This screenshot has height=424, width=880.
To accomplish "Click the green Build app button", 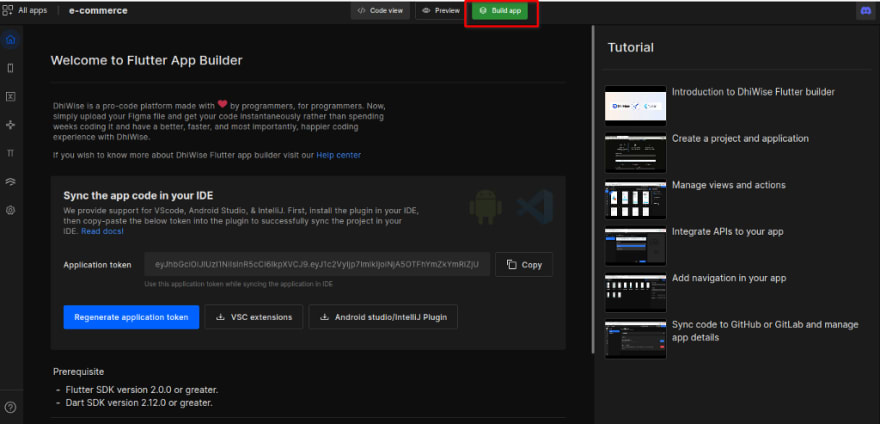I will coord(500,11).
